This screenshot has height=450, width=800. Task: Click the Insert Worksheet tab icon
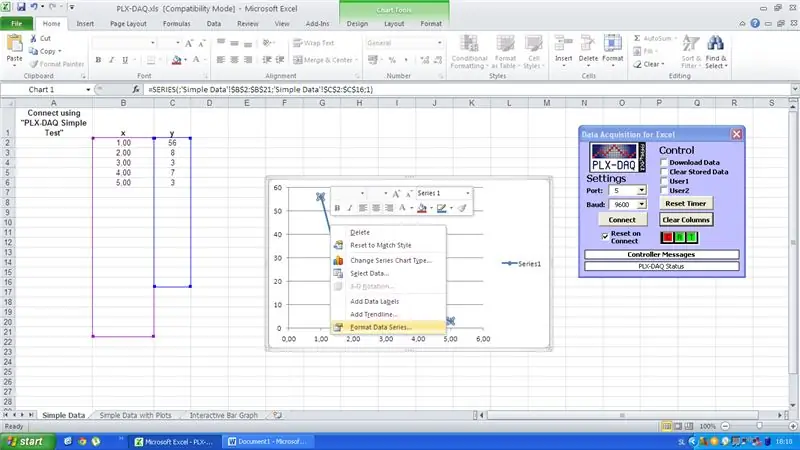click(277, 415)
